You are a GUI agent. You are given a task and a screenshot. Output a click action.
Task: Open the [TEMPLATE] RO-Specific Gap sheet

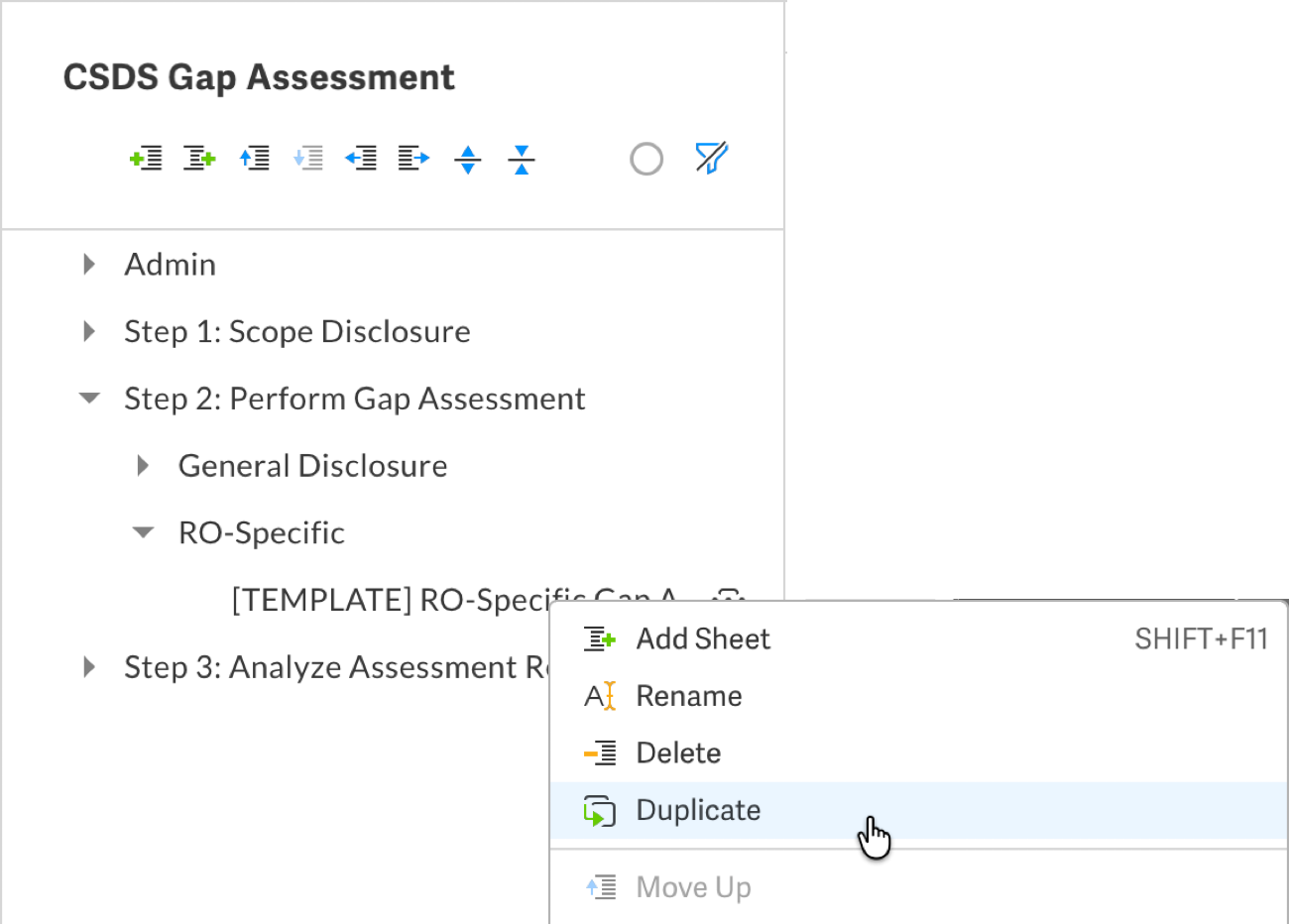(x=454, y=600)
